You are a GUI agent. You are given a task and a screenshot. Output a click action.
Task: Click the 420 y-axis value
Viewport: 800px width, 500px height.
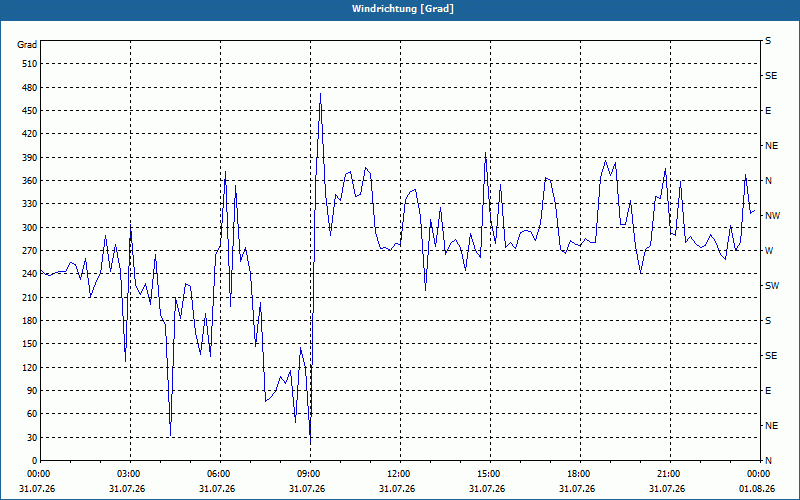pos(30,134)
